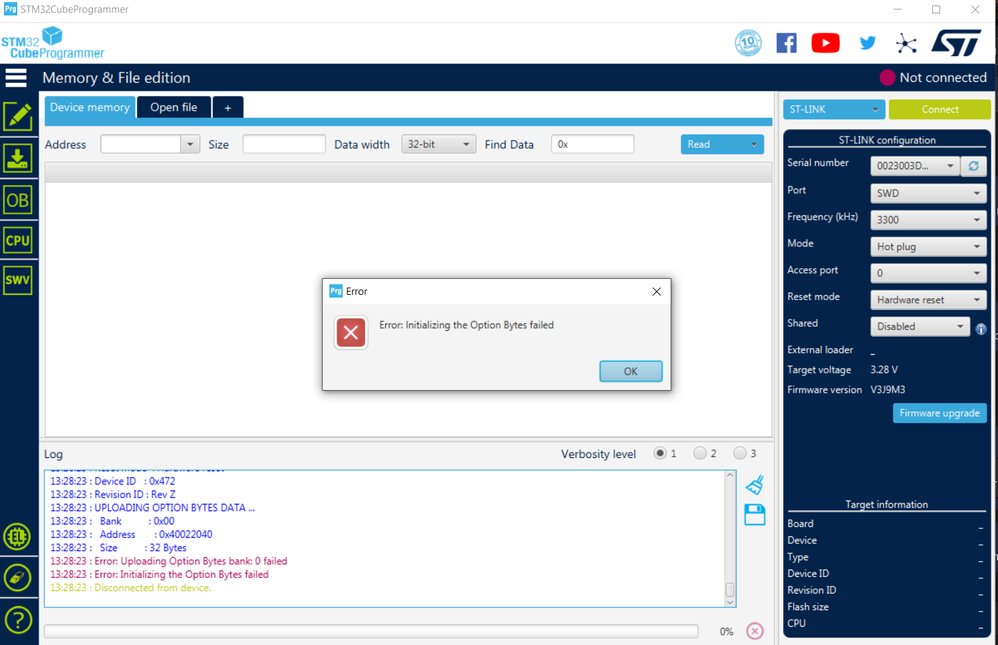Image resolution: width=998 pixels, height=645 pixels.
Task: Open the Reset mode dropdown
Action: pos(929,300)
